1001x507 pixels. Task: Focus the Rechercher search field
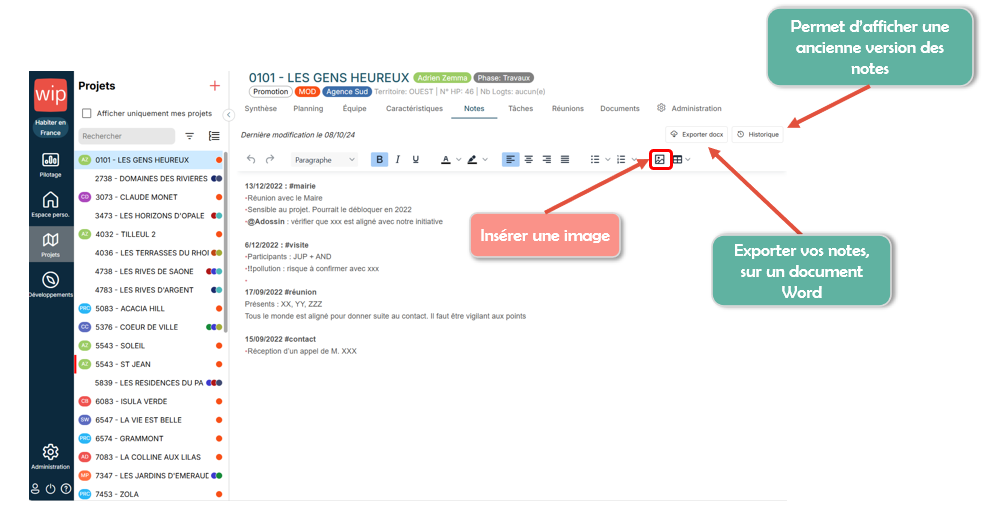tap(126, 136)
